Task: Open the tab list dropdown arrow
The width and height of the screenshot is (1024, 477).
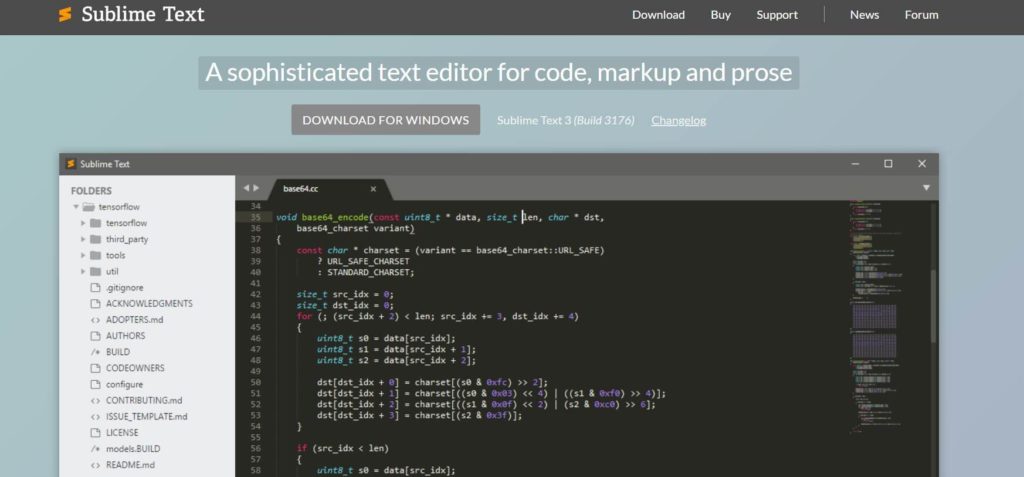Action: point(926,188)
